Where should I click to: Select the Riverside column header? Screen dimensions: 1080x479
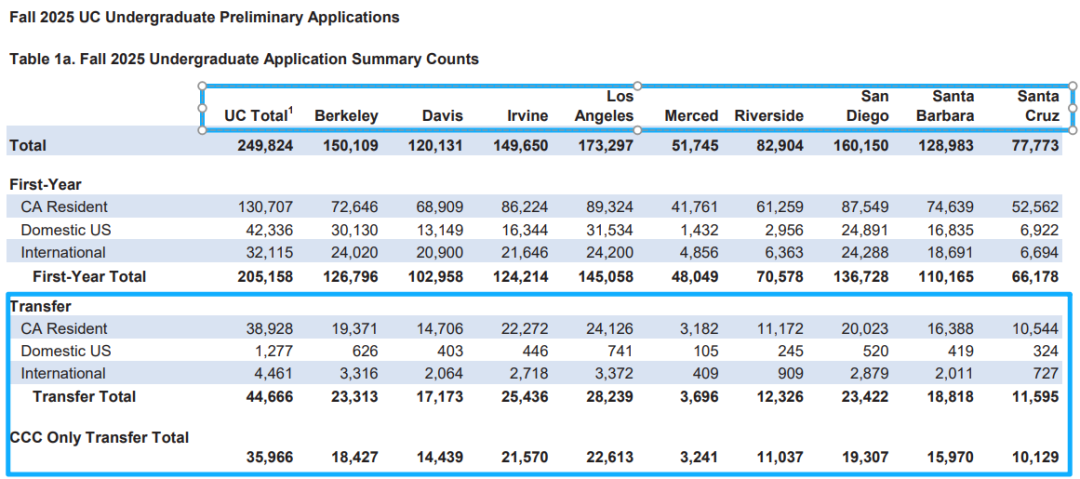pos(768,116)
